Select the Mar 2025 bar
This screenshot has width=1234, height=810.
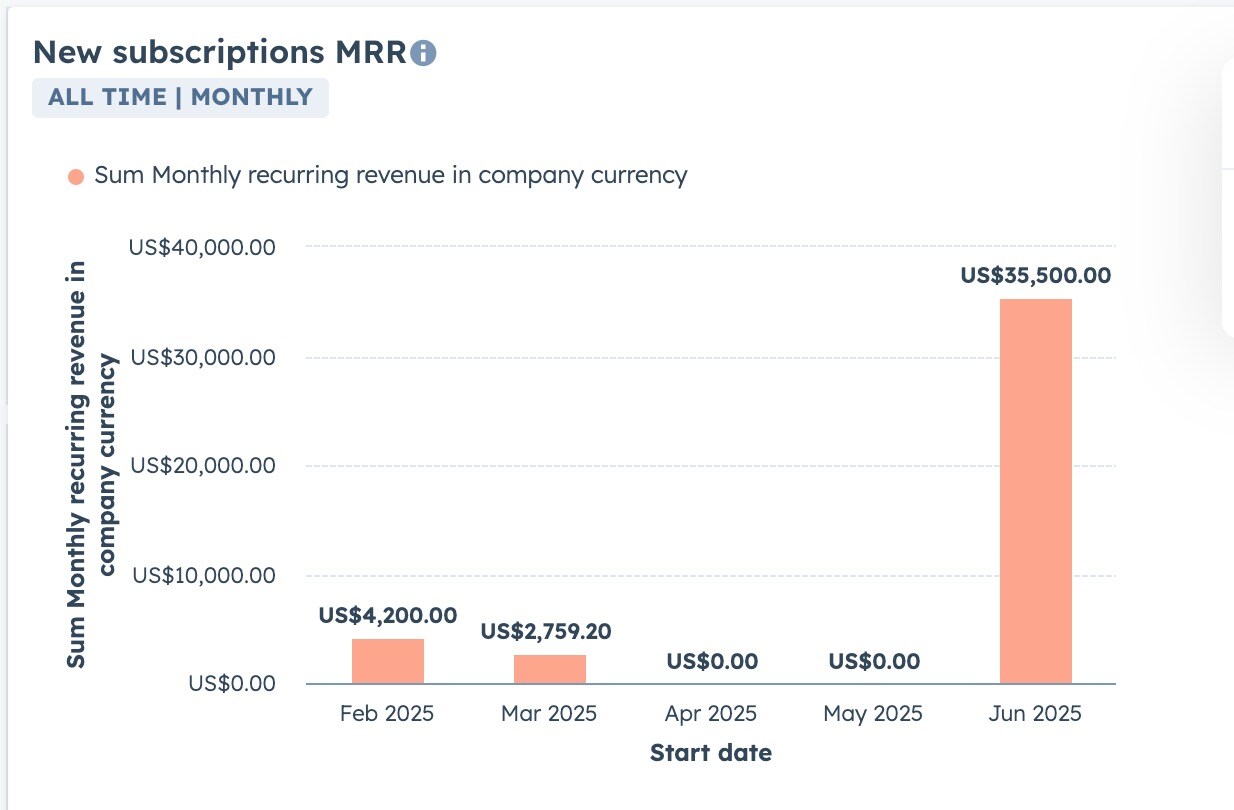tap(549, 669)
